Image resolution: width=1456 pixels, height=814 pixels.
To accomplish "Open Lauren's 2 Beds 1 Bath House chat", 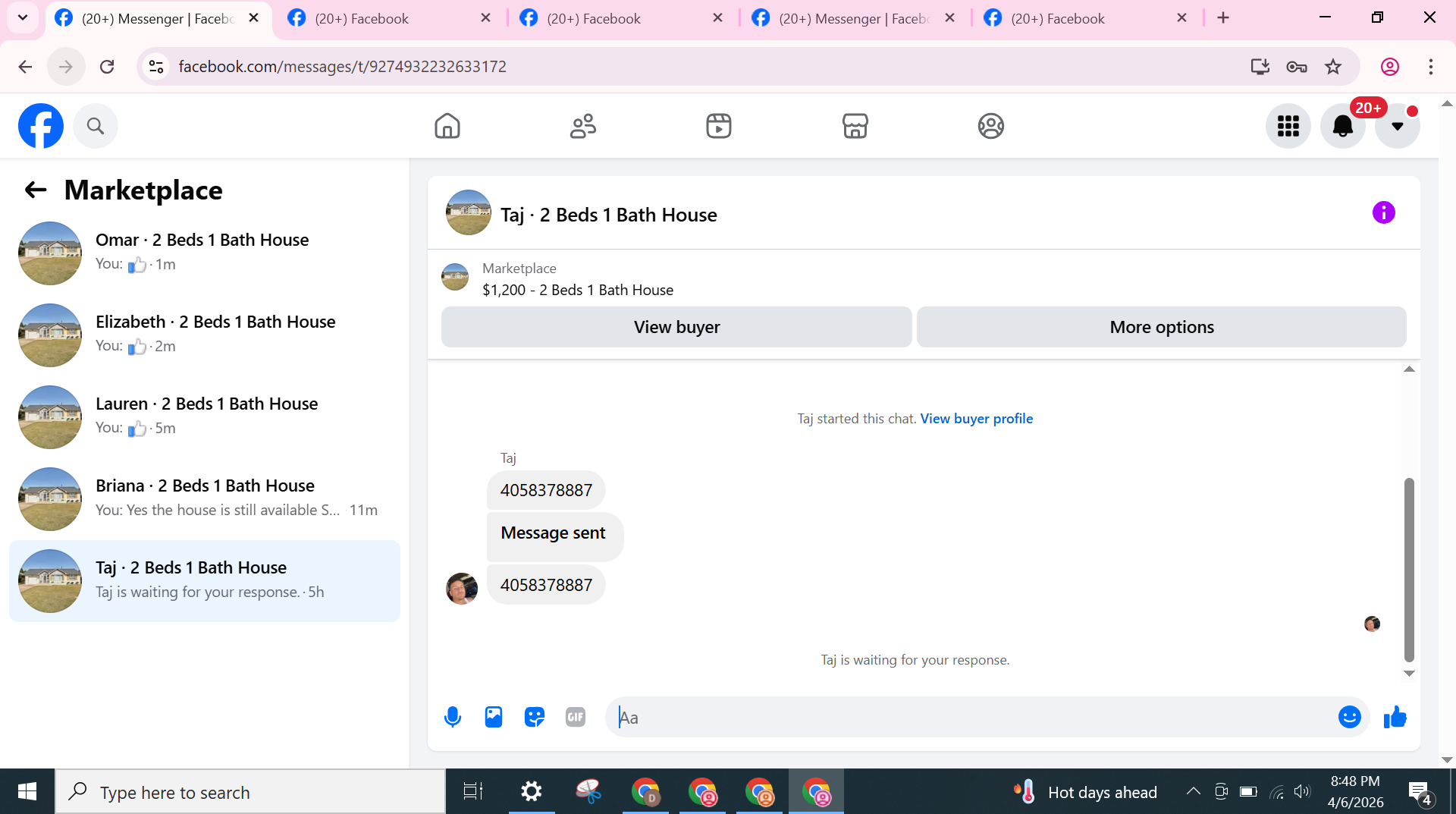I will click(205, 417).
